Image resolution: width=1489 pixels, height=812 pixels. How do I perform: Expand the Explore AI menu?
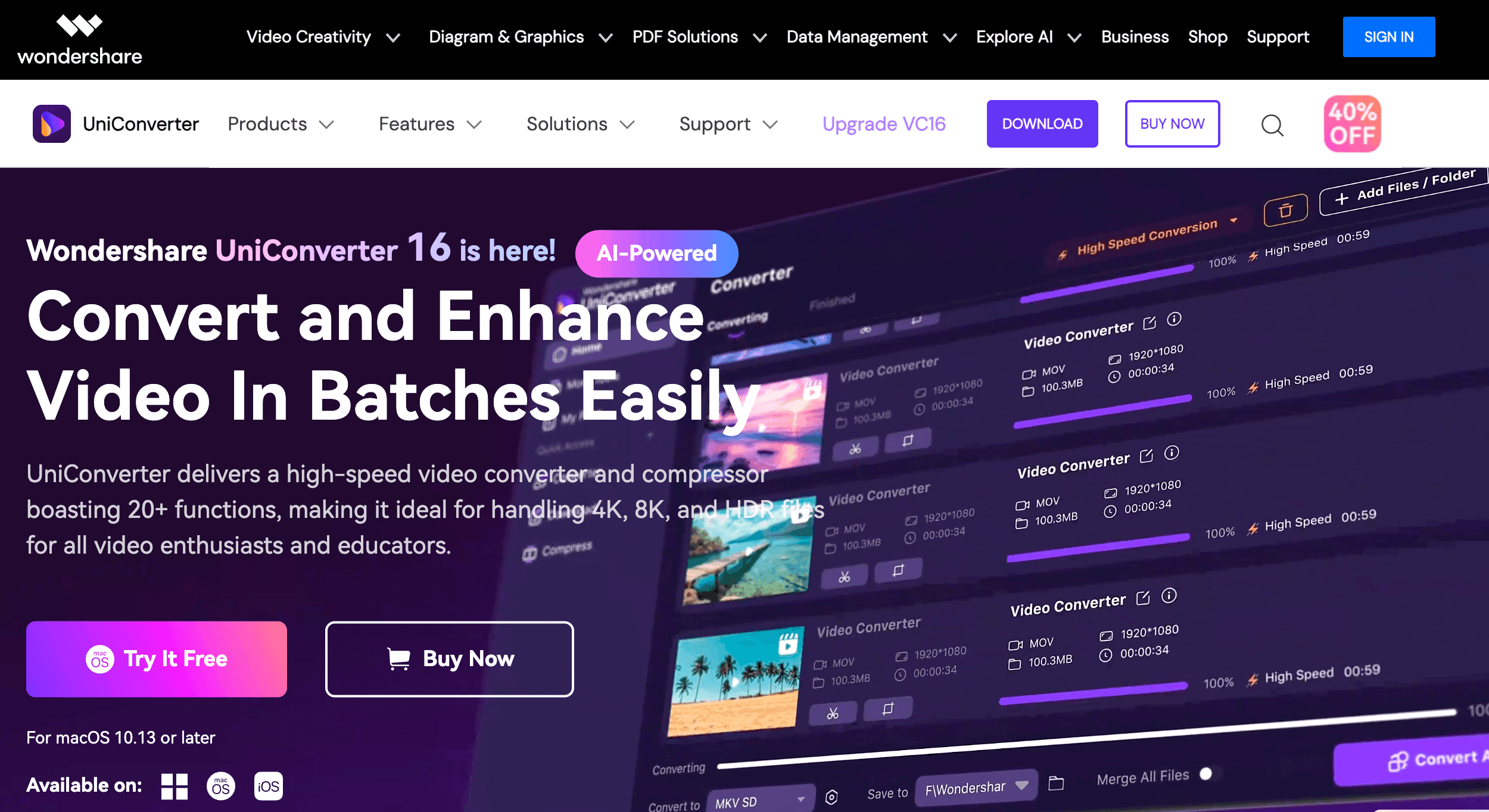1029,37
